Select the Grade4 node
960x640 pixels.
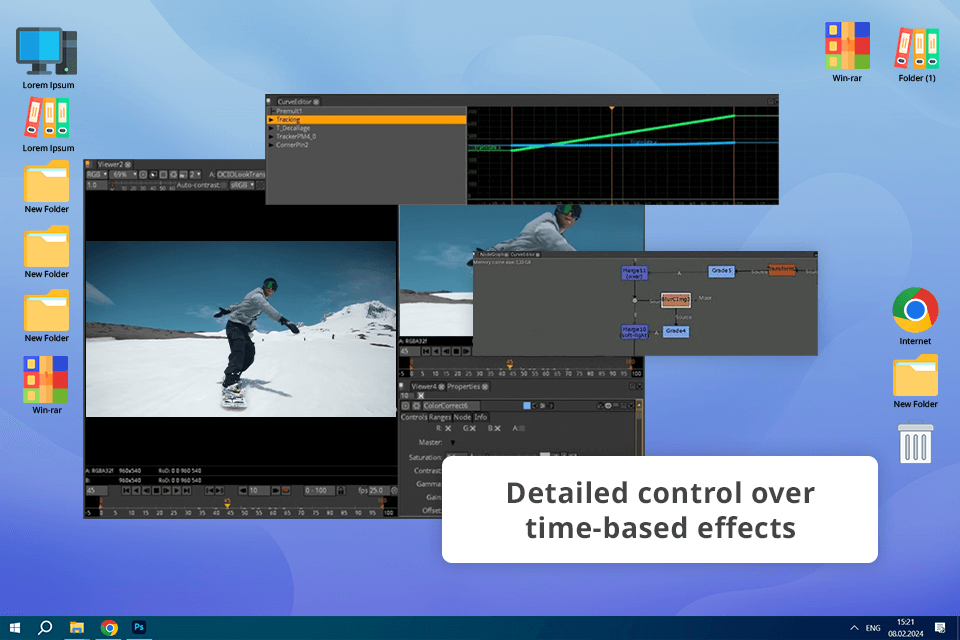click(676, 331)
